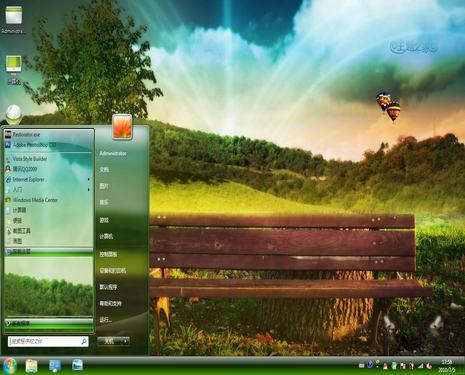Expand the Getting Started (入门) submenu arrow
This screenshot has width=465, height=375.
pyautogui.click(x=89, y=190)
